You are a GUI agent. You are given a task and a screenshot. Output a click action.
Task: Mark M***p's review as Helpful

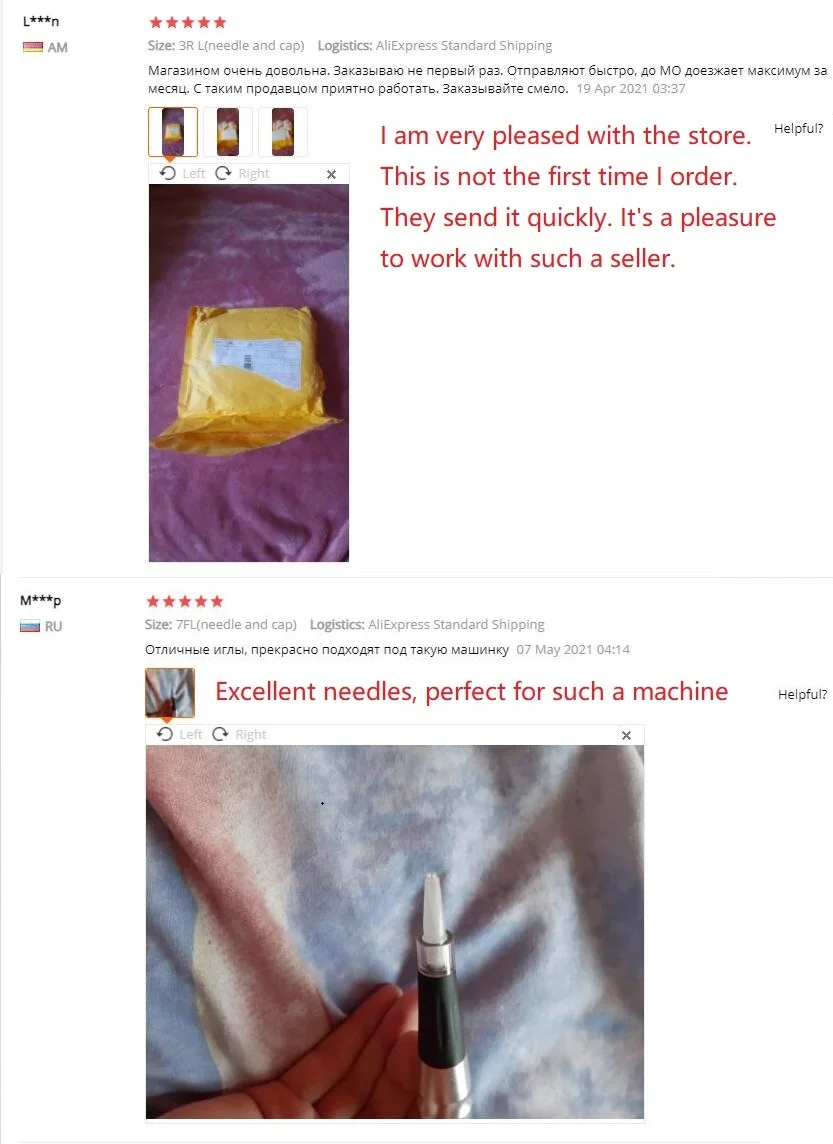802,695
